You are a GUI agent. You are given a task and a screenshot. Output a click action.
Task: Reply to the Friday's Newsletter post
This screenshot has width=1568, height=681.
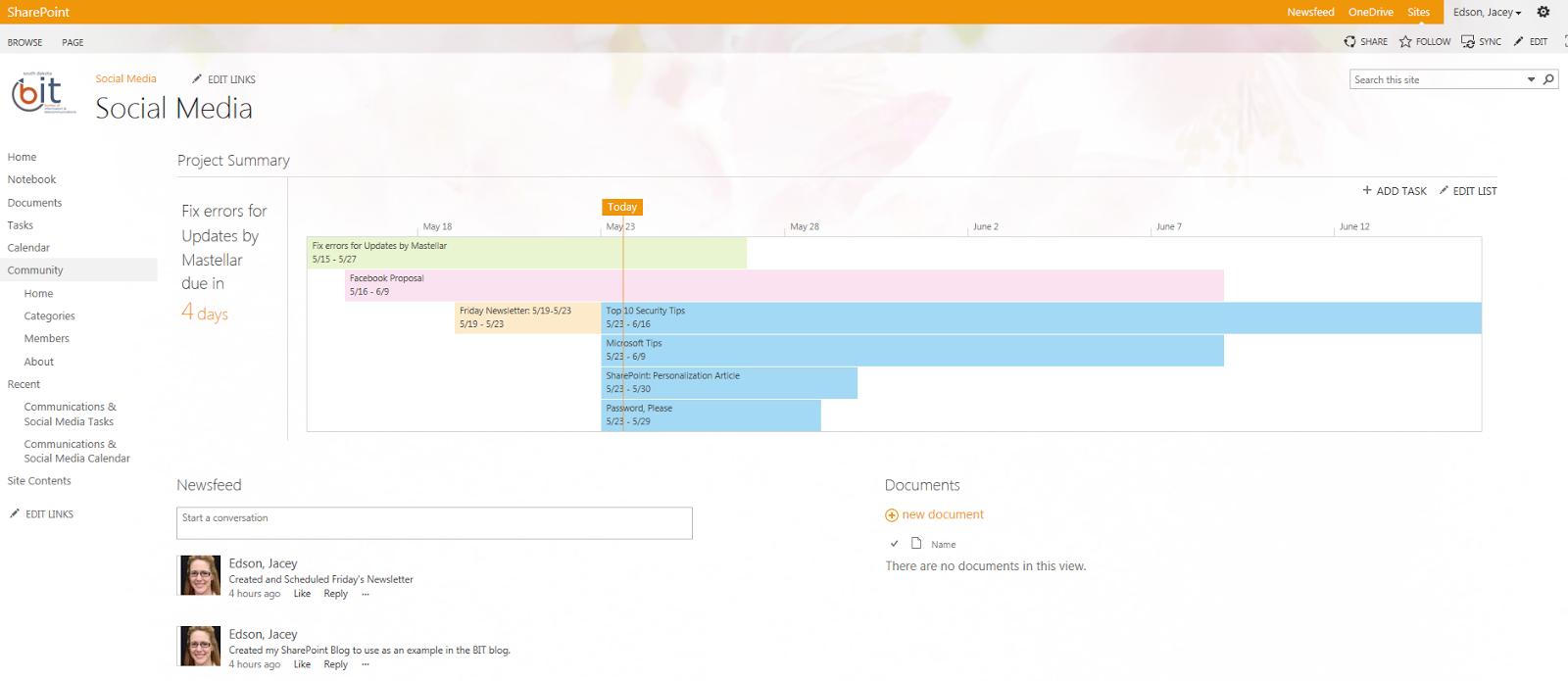coord(336,594)
